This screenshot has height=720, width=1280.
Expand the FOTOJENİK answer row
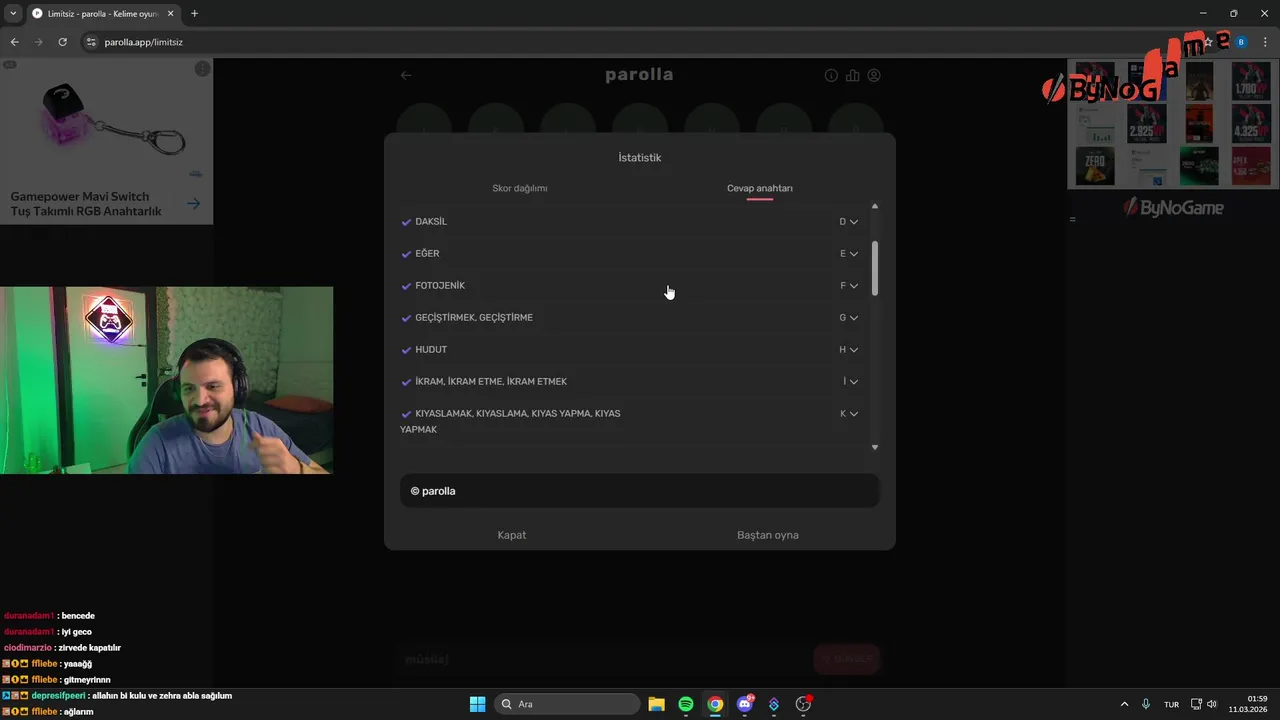coord(853,286)
